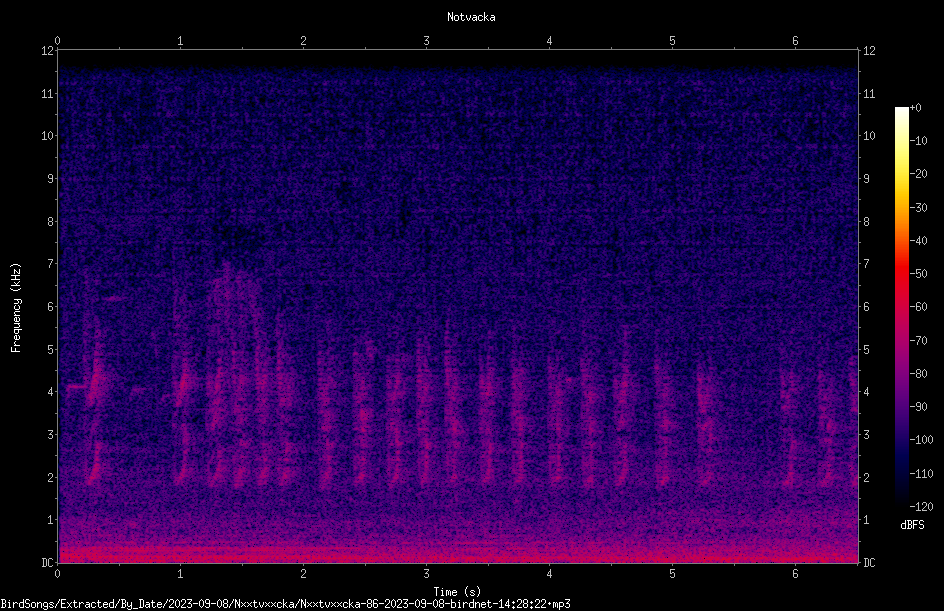Click the Notvacka title at top

click(x=471, y=17)
